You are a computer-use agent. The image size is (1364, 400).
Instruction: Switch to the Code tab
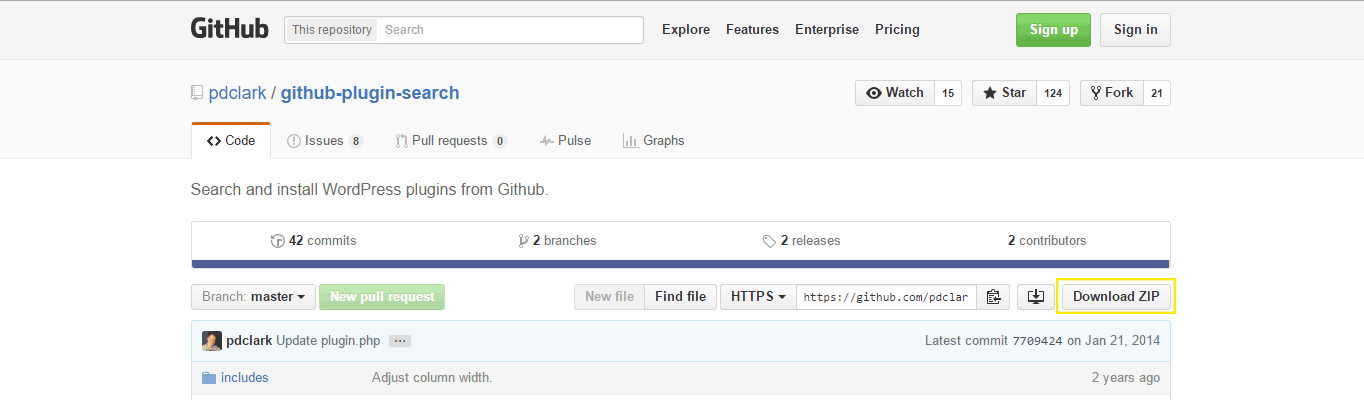[230, 141]
